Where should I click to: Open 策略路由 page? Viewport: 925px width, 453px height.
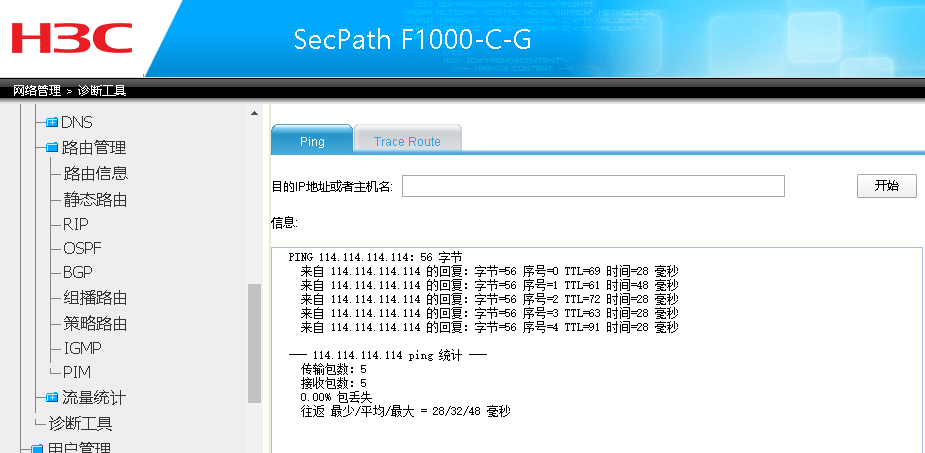click(x=96, y=323)
